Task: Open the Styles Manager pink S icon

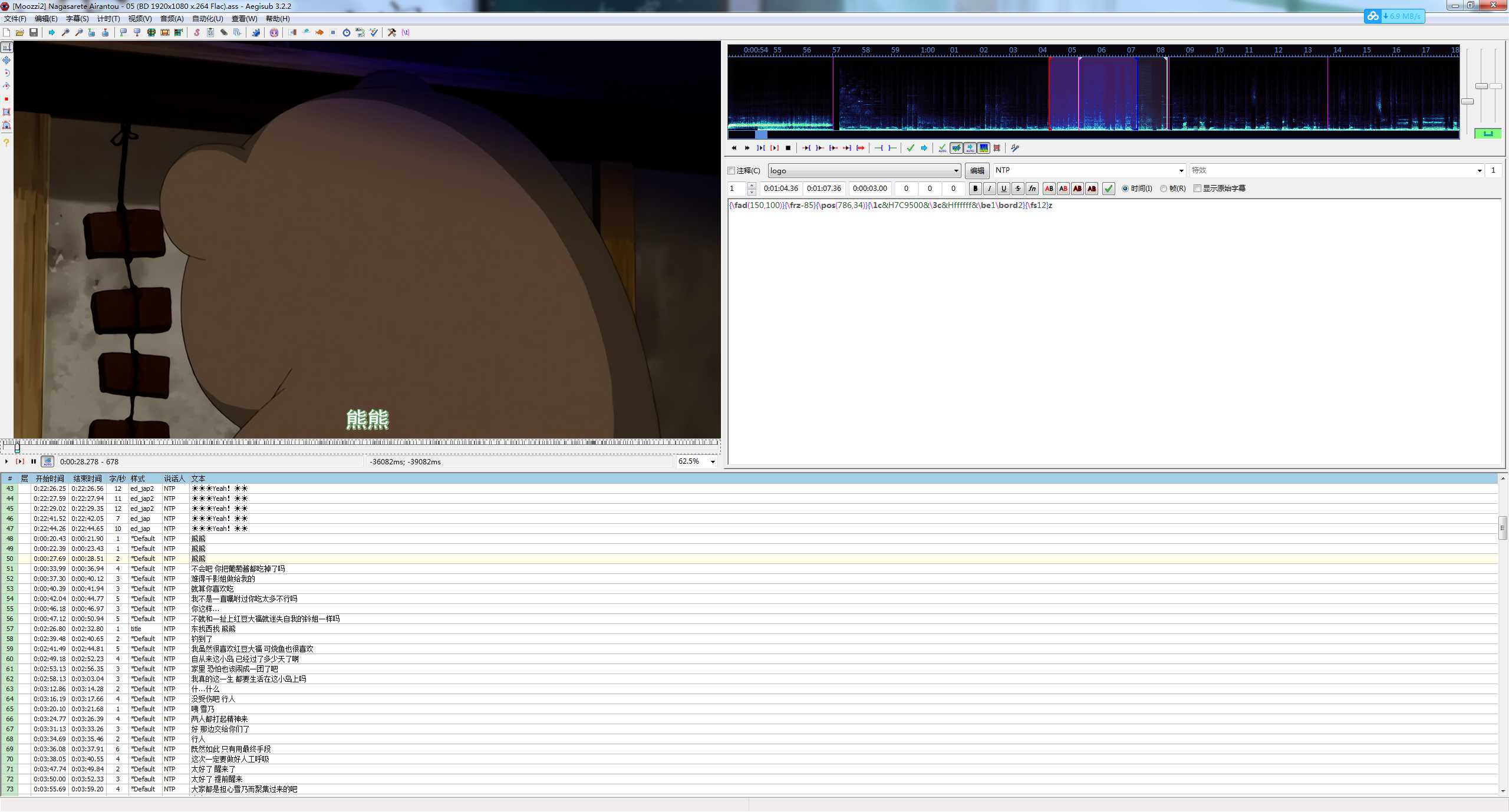Action: 197,32
